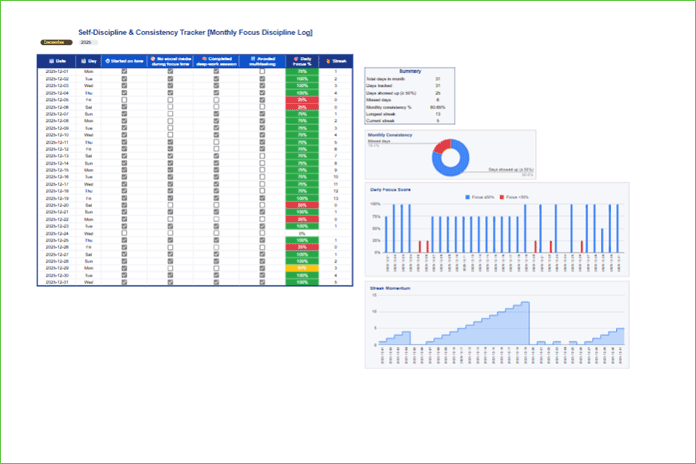Select the white 0% focus cell for 2025-12-24
The image size is (696, 464).
click(302, 233)
